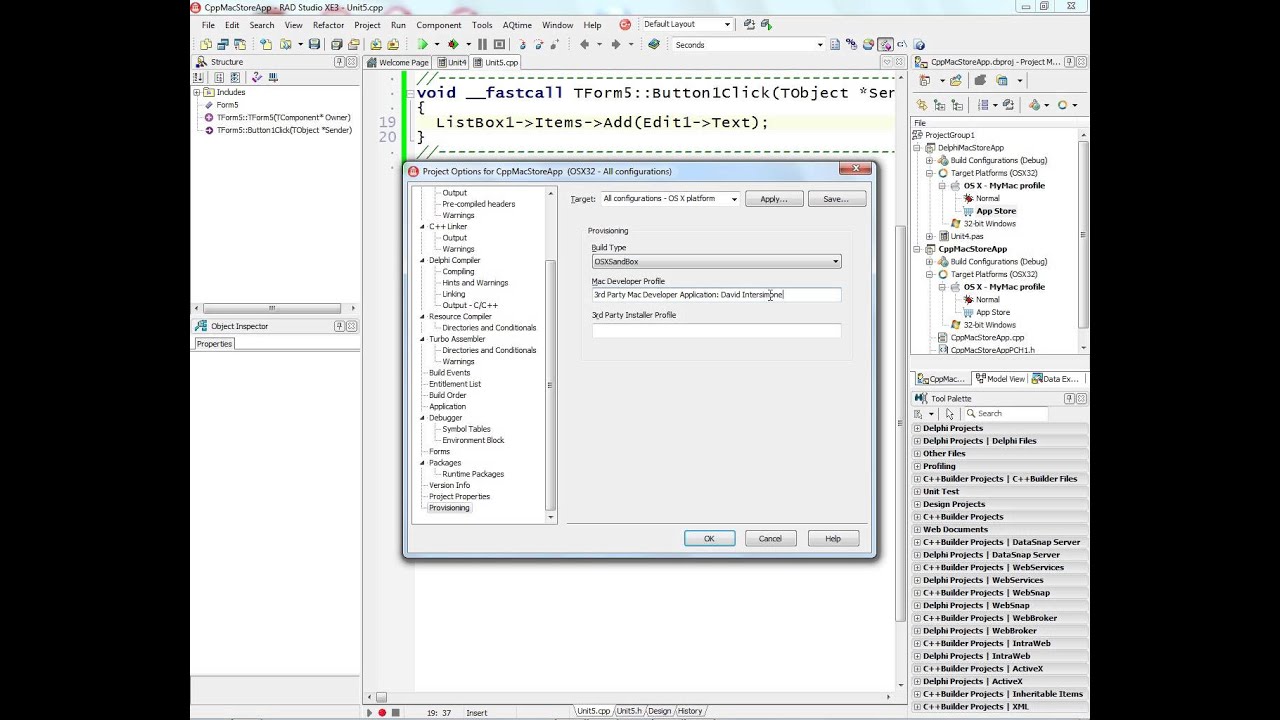Expand the Includes node in the Structure tree

click(x=198, y=92)
